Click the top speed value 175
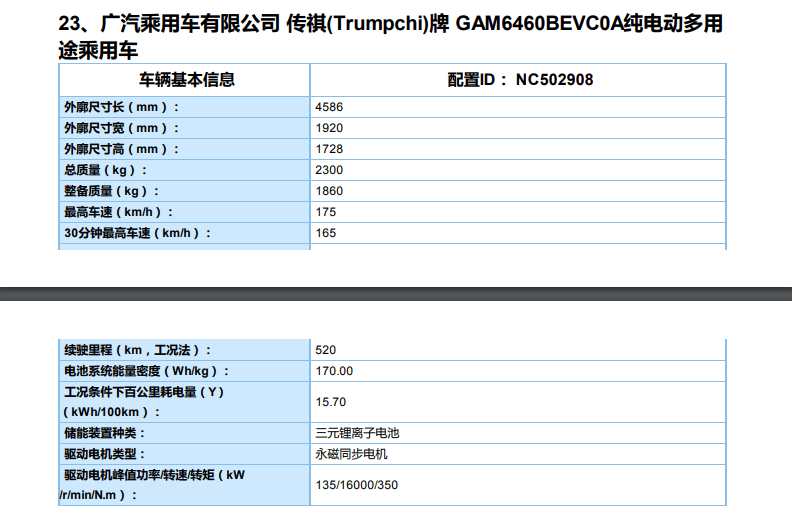 (x=326, y=212)
